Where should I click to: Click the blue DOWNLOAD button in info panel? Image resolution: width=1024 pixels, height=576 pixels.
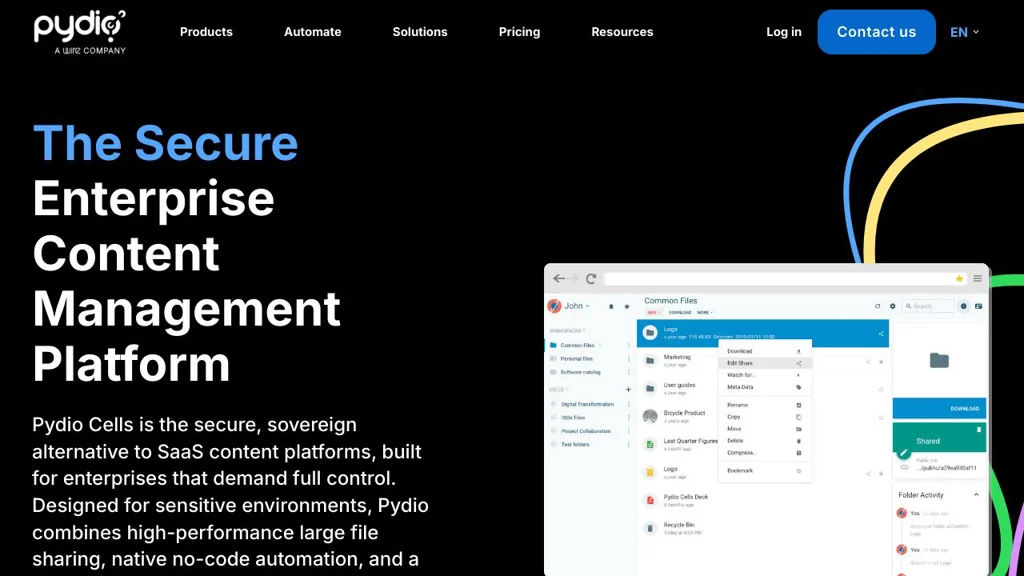click(x=939, y=408)
